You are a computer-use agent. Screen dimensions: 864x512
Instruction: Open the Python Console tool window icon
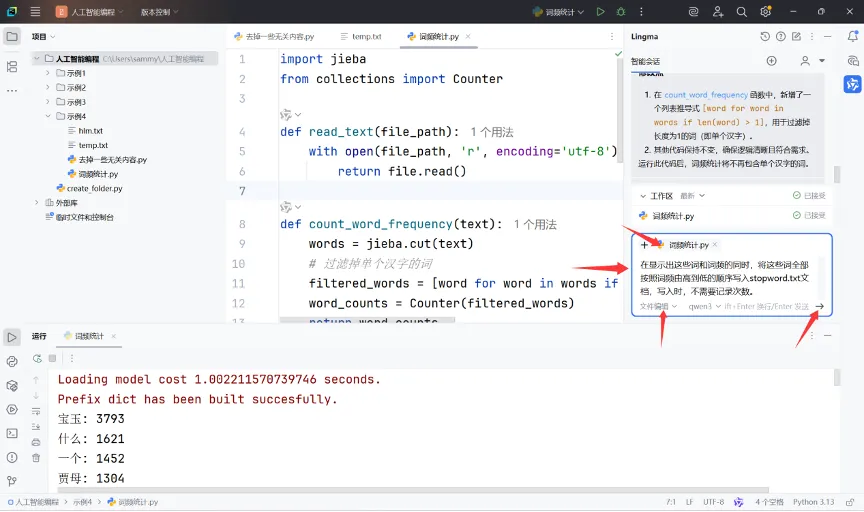tap(12, 362)
